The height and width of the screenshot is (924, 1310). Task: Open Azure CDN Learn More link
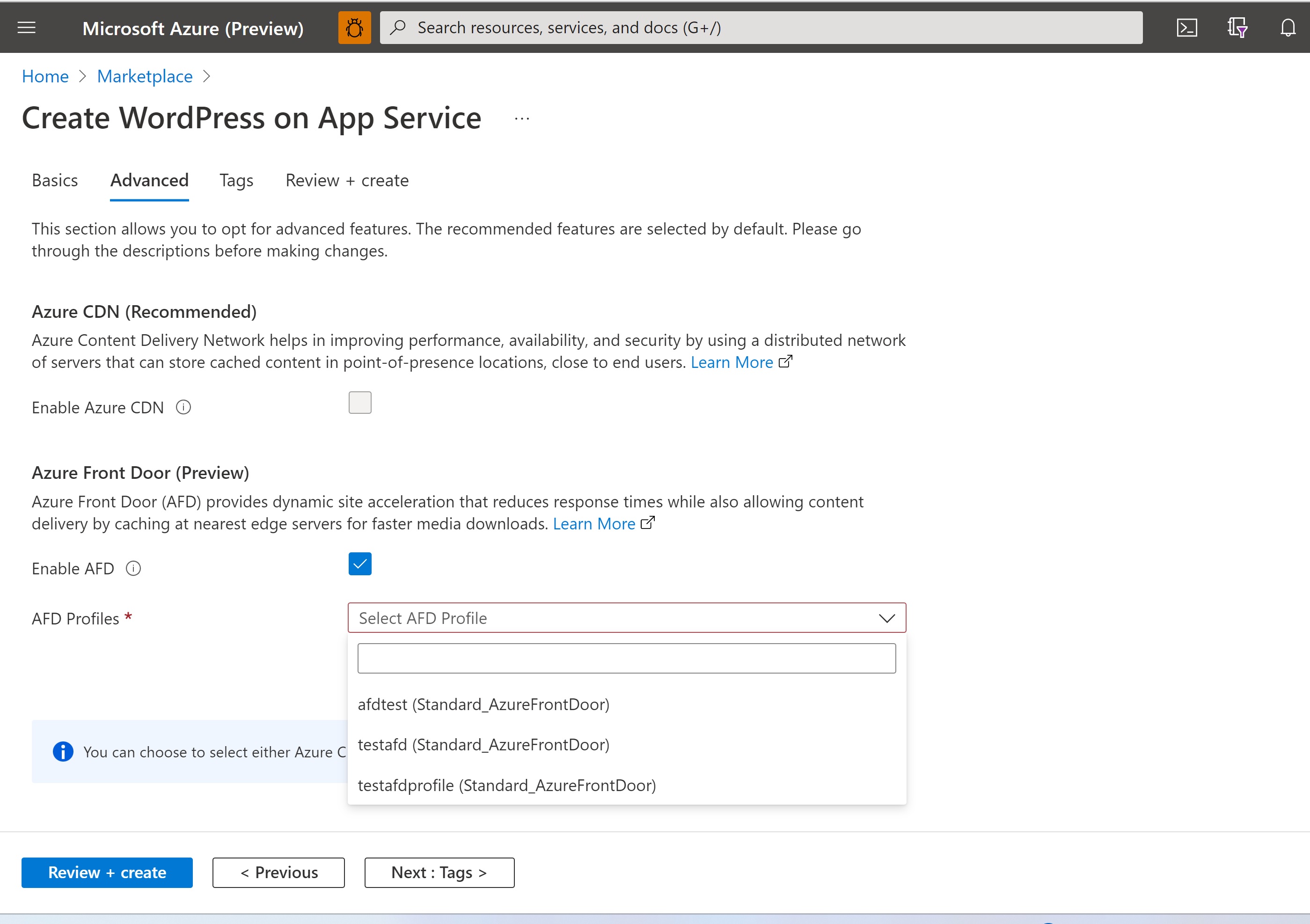coord(732,362)
